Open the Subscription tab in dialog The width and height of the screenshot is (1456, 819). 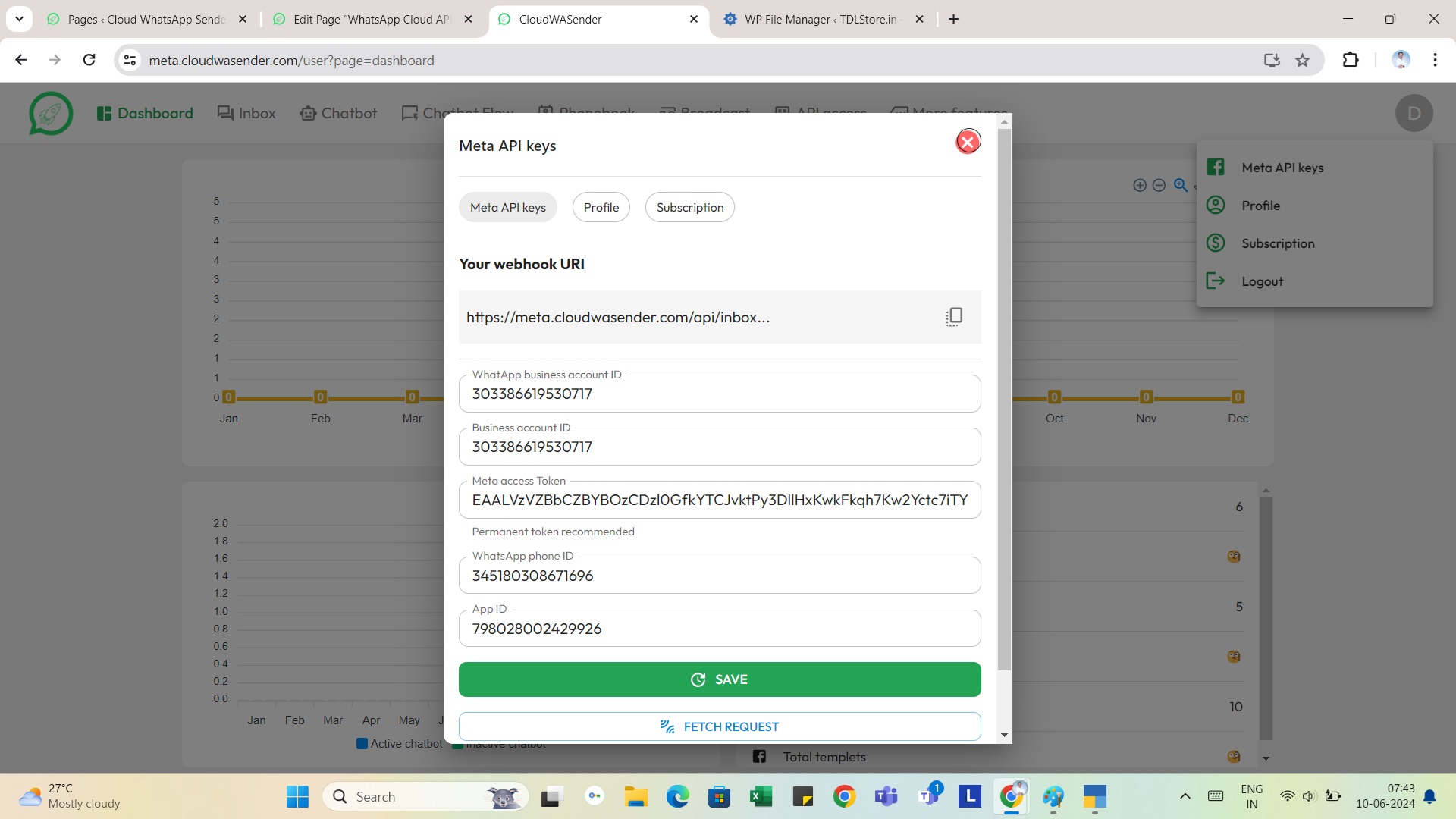pyautogui.click(x=690, y=207)
